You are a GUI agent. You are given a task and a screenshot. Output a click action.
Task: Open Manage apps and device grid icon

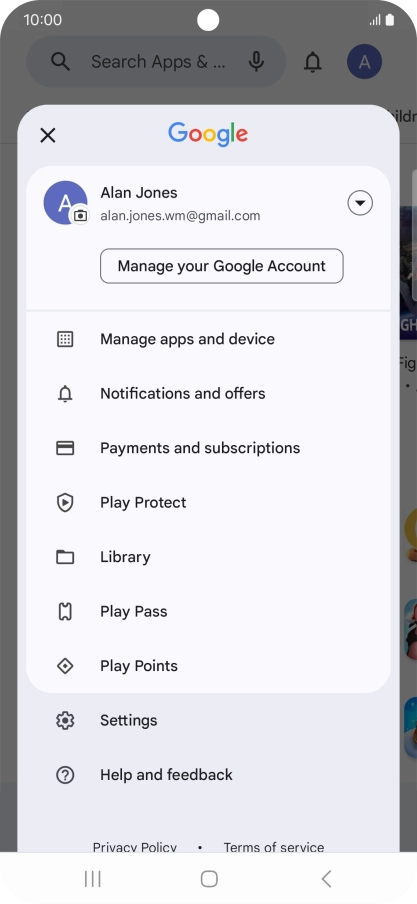(65, 339)
